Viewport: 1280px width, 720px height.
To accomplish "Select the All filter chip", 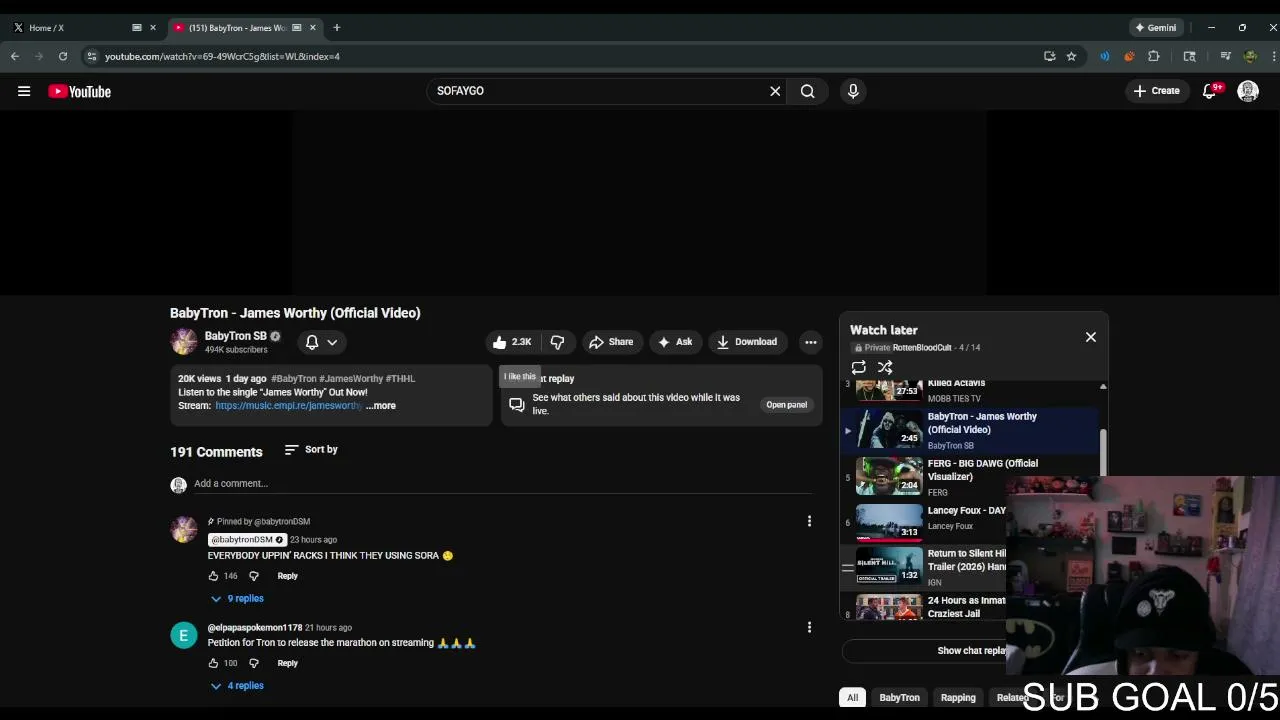I will [x=852, y=698].
